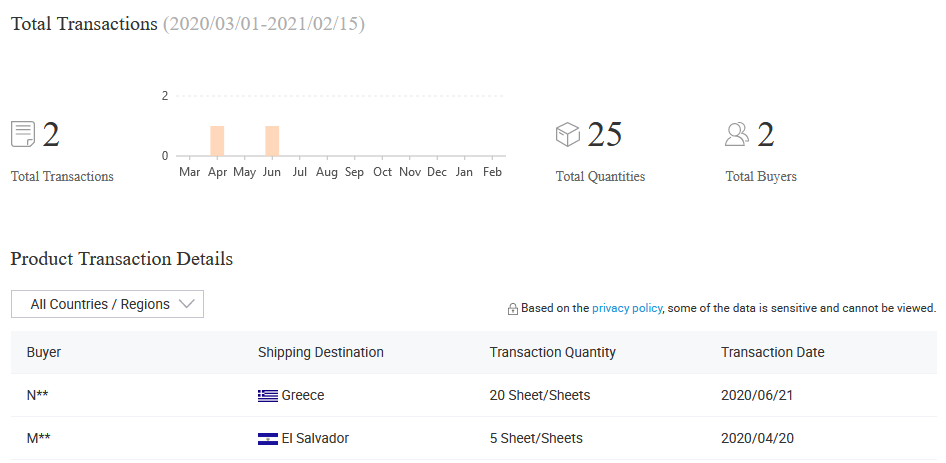Select the Buyer column header
This screenshot has height=463, width=946.
point(43,353)
